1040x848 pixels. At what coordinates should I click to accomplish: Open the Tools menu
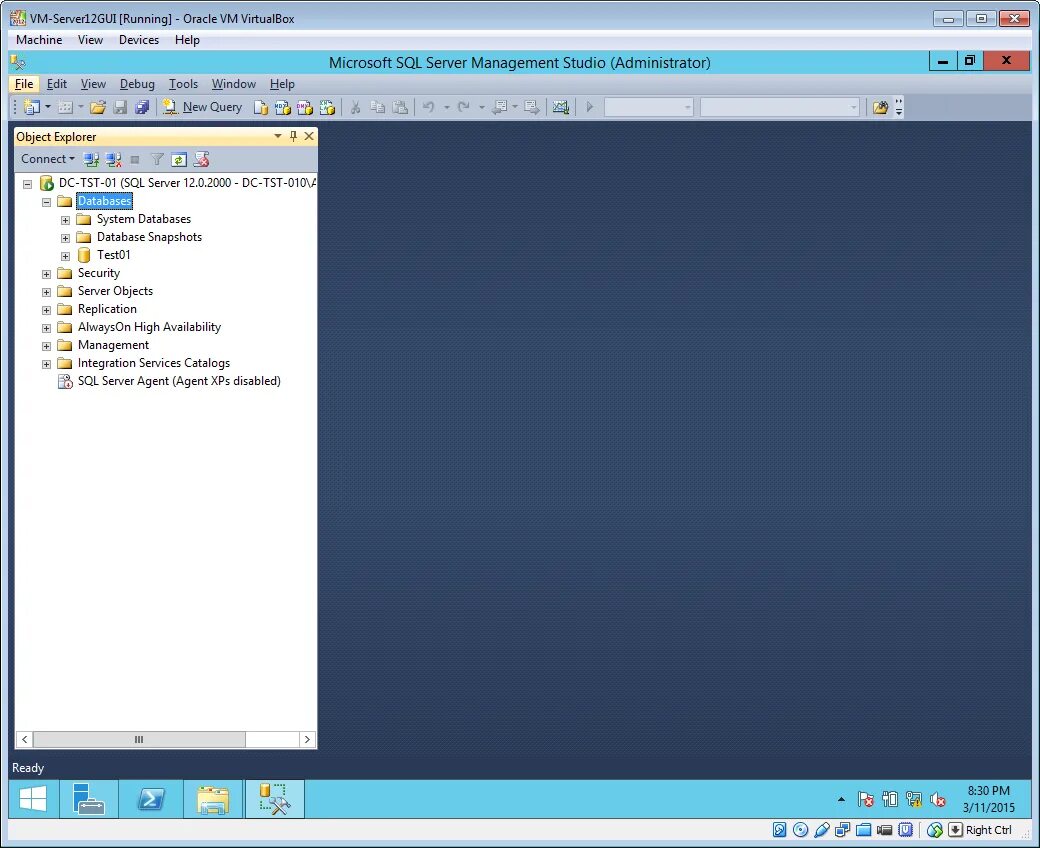pyautogui.click(x=183, y=84)
